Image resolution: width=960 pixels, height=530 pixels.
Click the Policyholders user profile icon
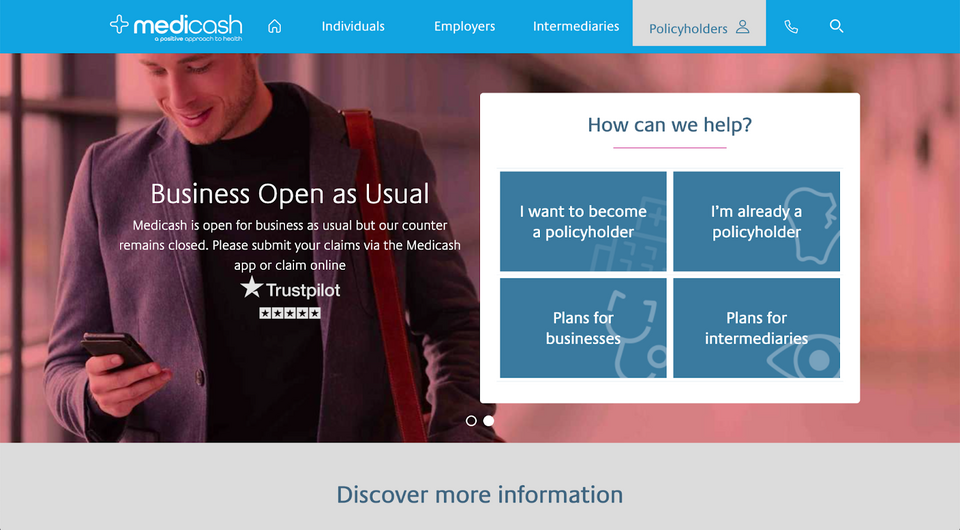(x=743, y=26)
